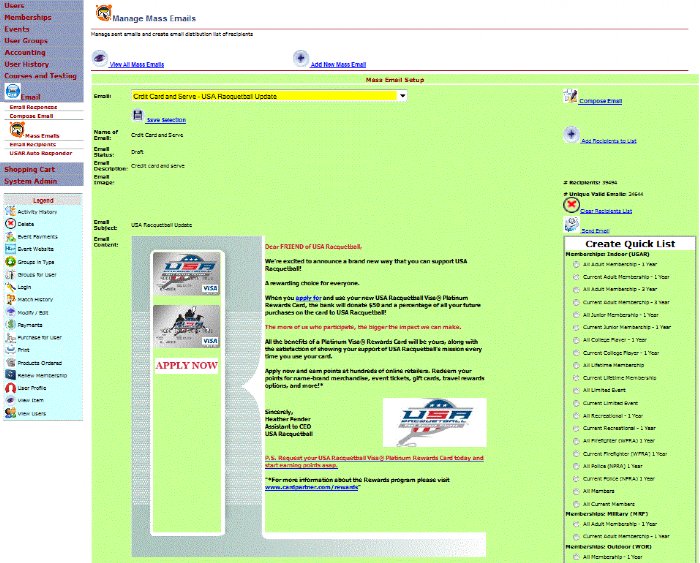Screen dimensions: 700x563
Task: Open the Accounting sidebar menu
Action: click(25, 52)
